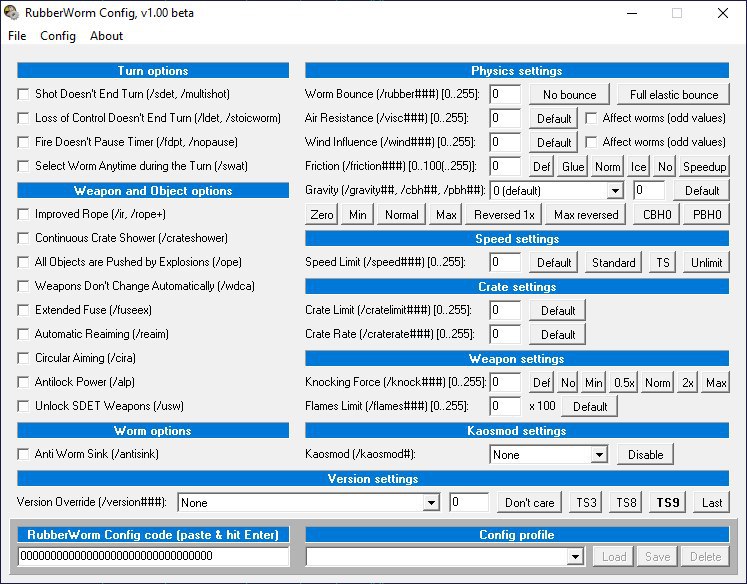
Task: Toggle Automatic Reaiming checkbox
Action: [x=23, y=334]
